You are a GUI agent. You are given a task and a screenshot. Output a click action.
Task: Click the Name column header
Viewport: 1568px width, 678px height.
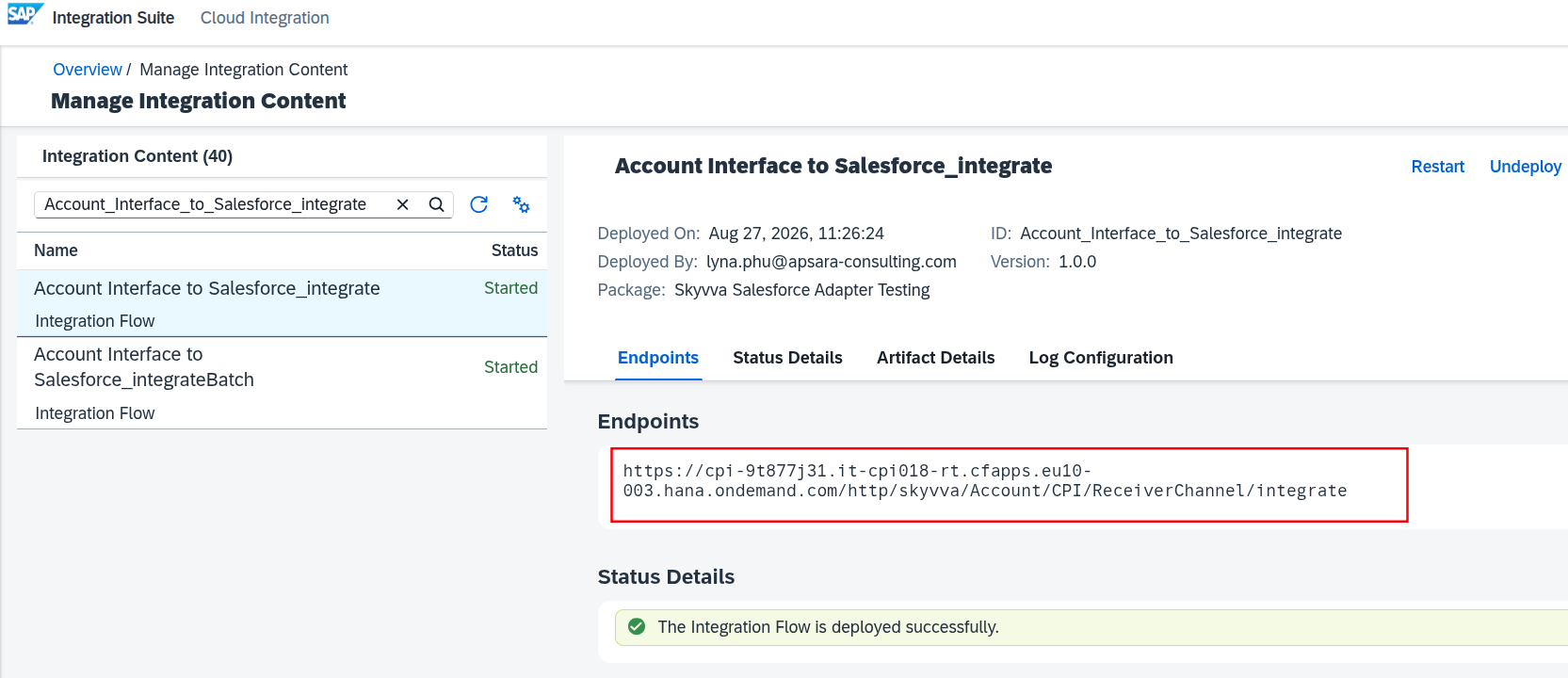coord(56,250)
